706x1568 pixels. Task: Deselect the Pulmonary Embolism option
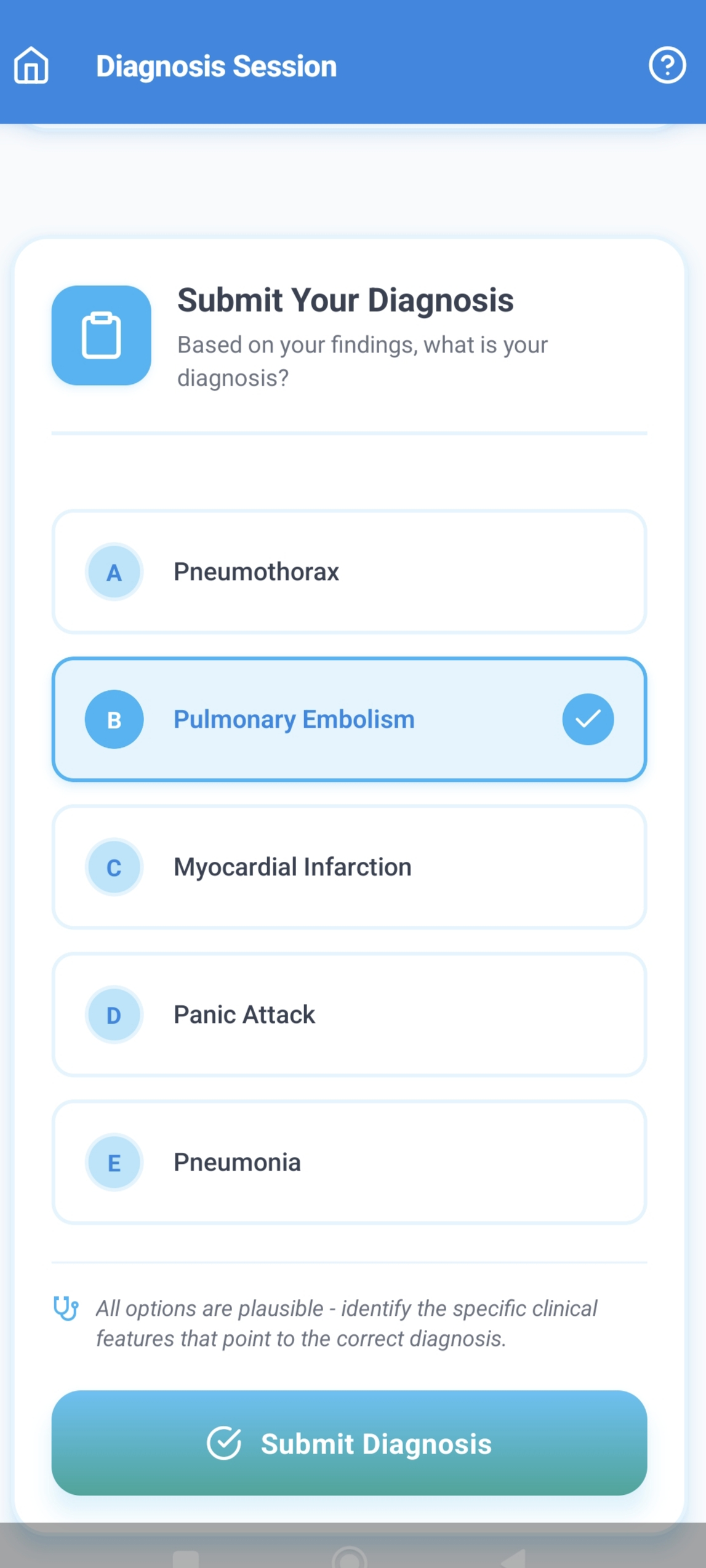pyautogui.click(x=349, y=719)
